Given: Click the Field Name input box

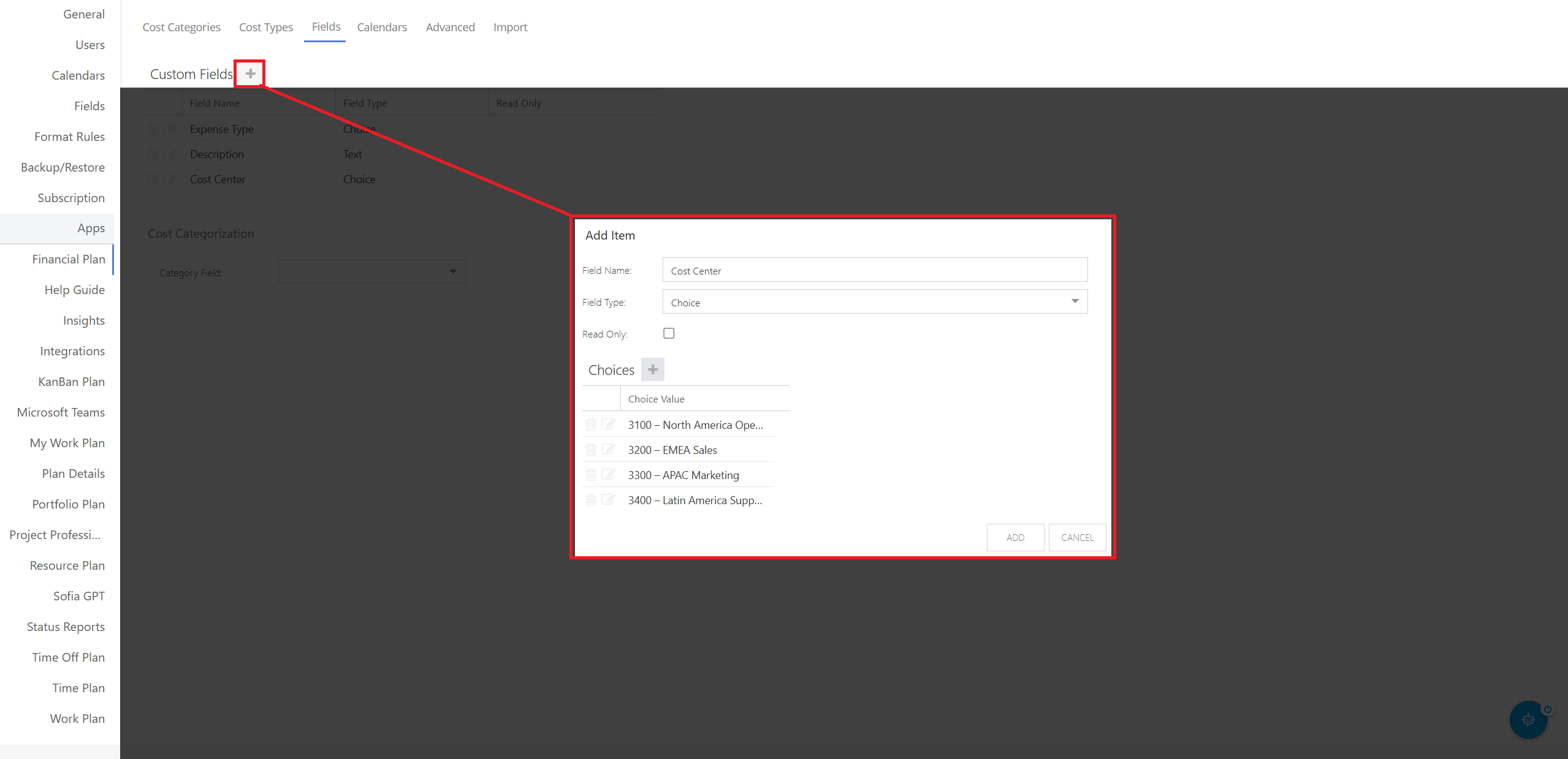Looking at the screenshot, I should point(874,270).
